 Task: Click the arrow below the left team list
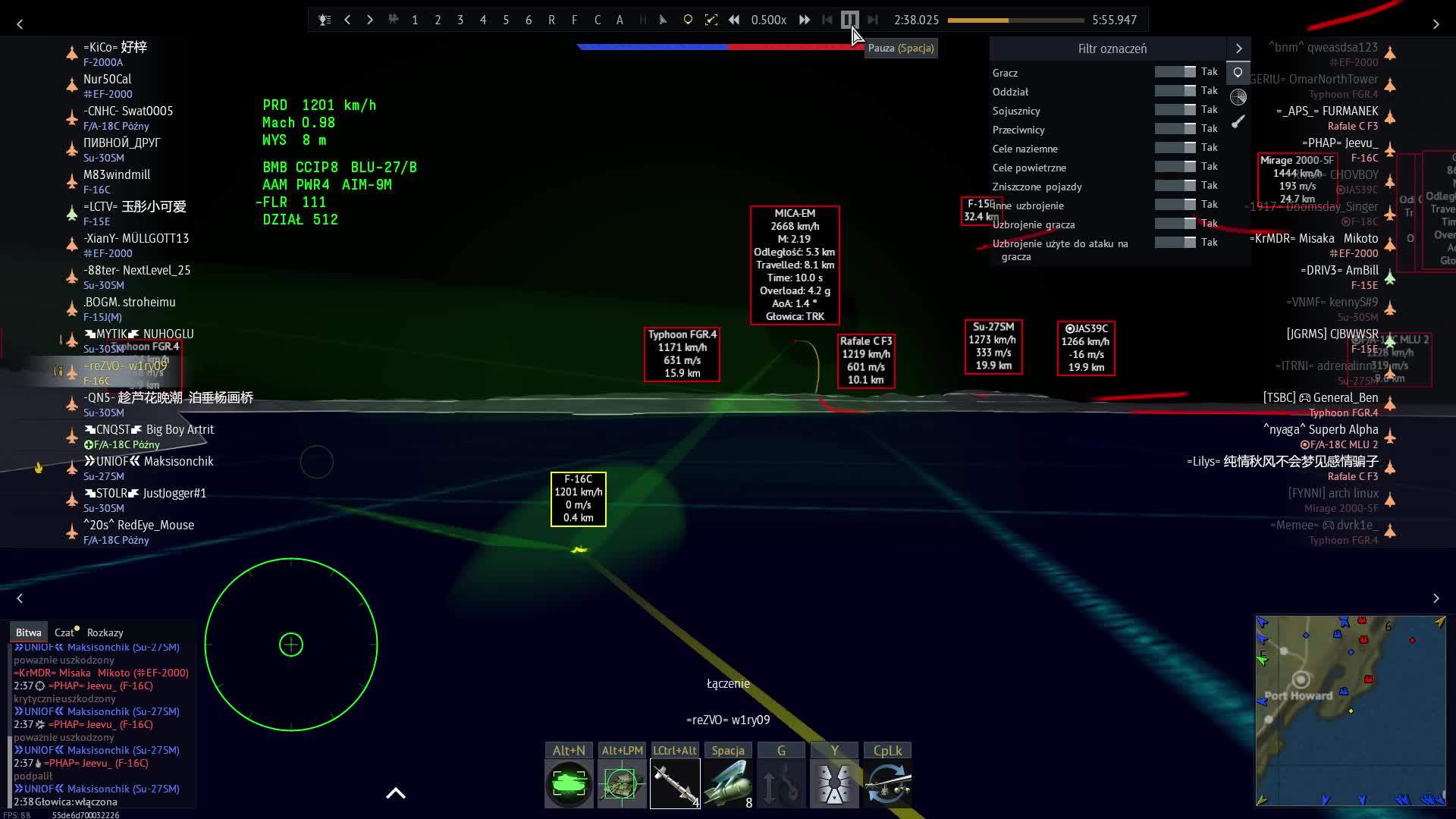(20, 598)
